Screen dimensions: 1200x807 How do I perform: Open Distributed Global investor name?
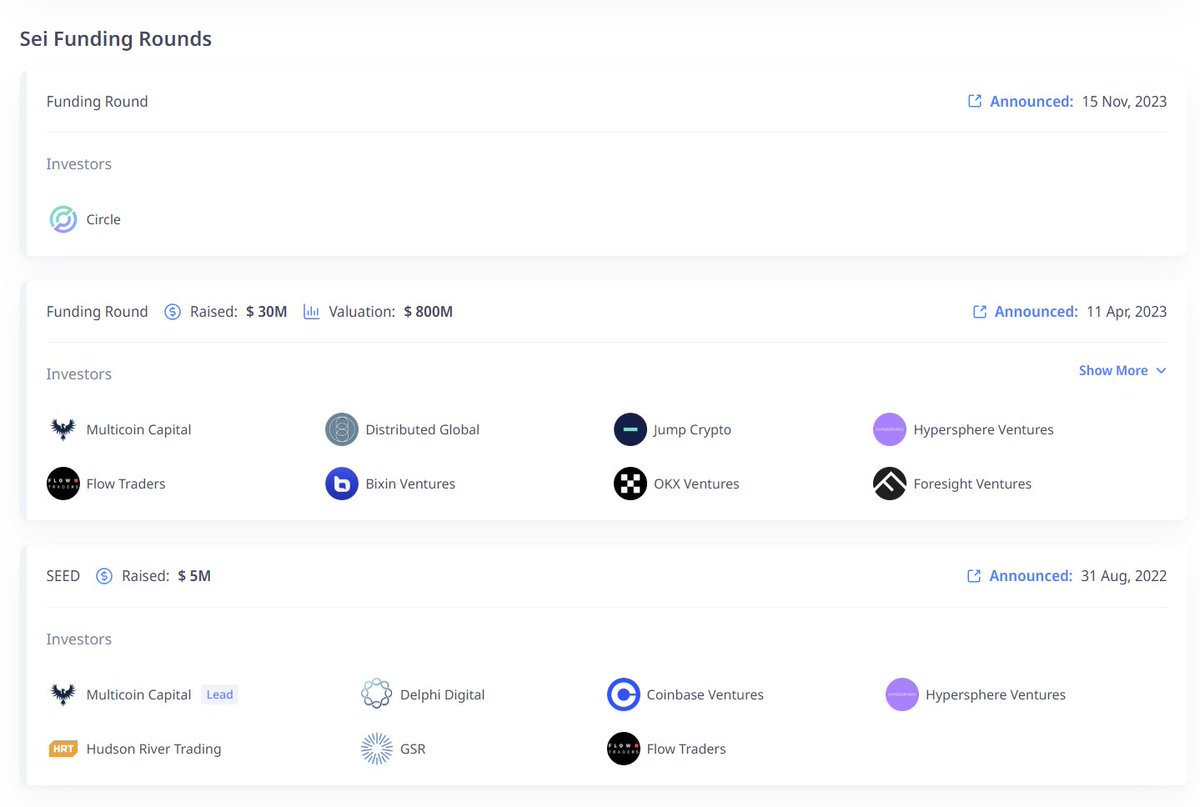point(423,430)
